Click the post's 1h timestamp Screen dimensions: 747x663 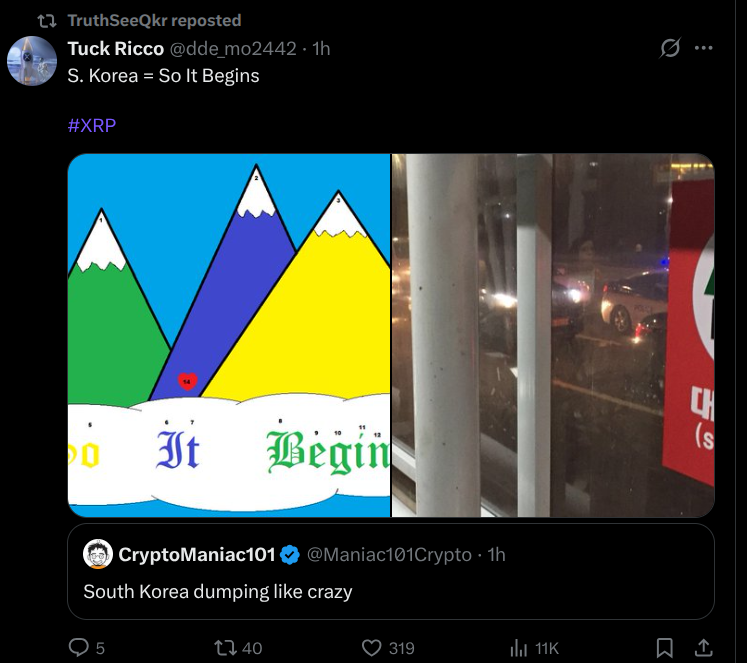[x=321, y=49]
